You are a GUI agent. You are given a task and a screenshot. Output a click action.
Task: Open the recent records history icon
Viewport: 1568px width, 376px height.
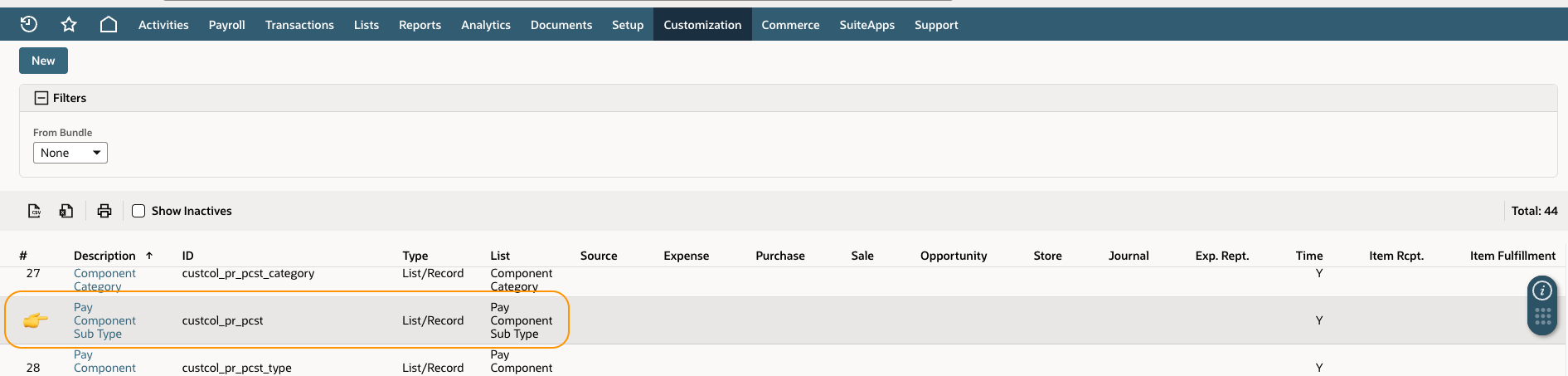[29, 24]
